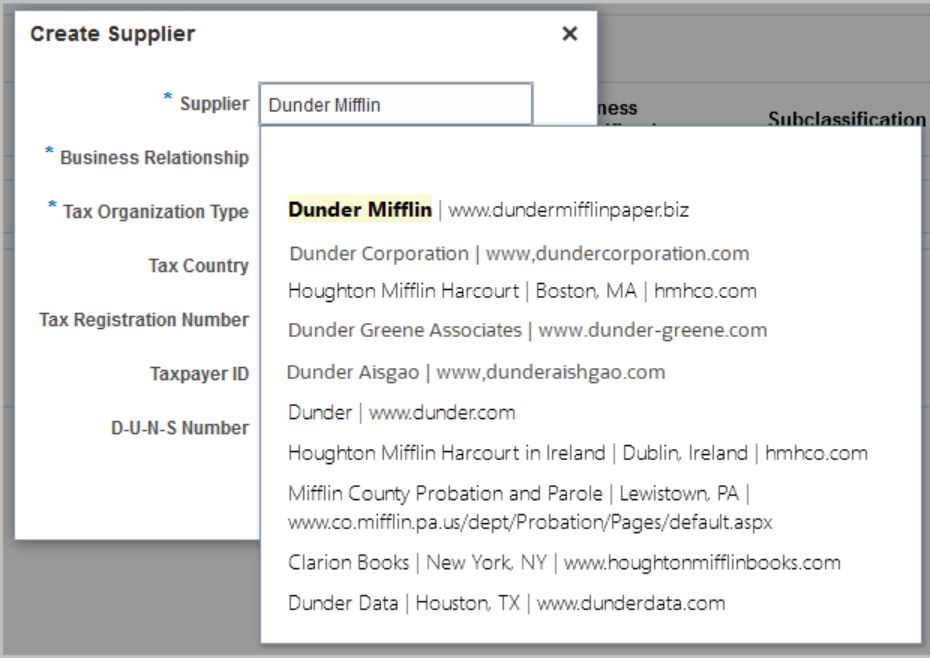Close the Create Supplier dialog
The image size is (930, 658).
pyautogui.click(x=569, y=34)
